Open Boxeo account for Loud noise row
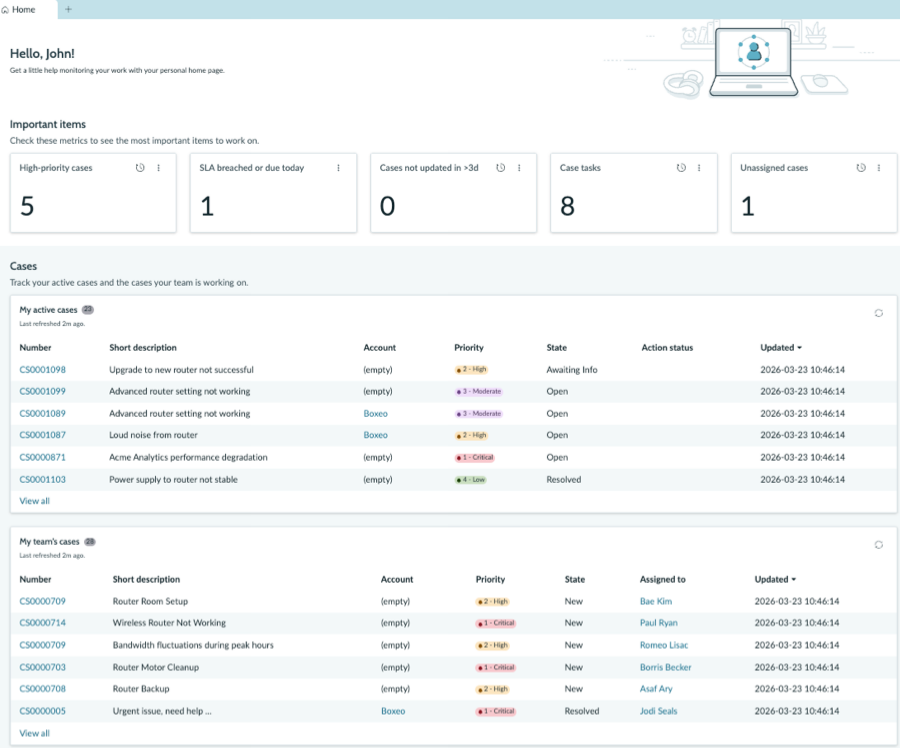The height and width of the screenshot is (748, 900). coord(375,435)
